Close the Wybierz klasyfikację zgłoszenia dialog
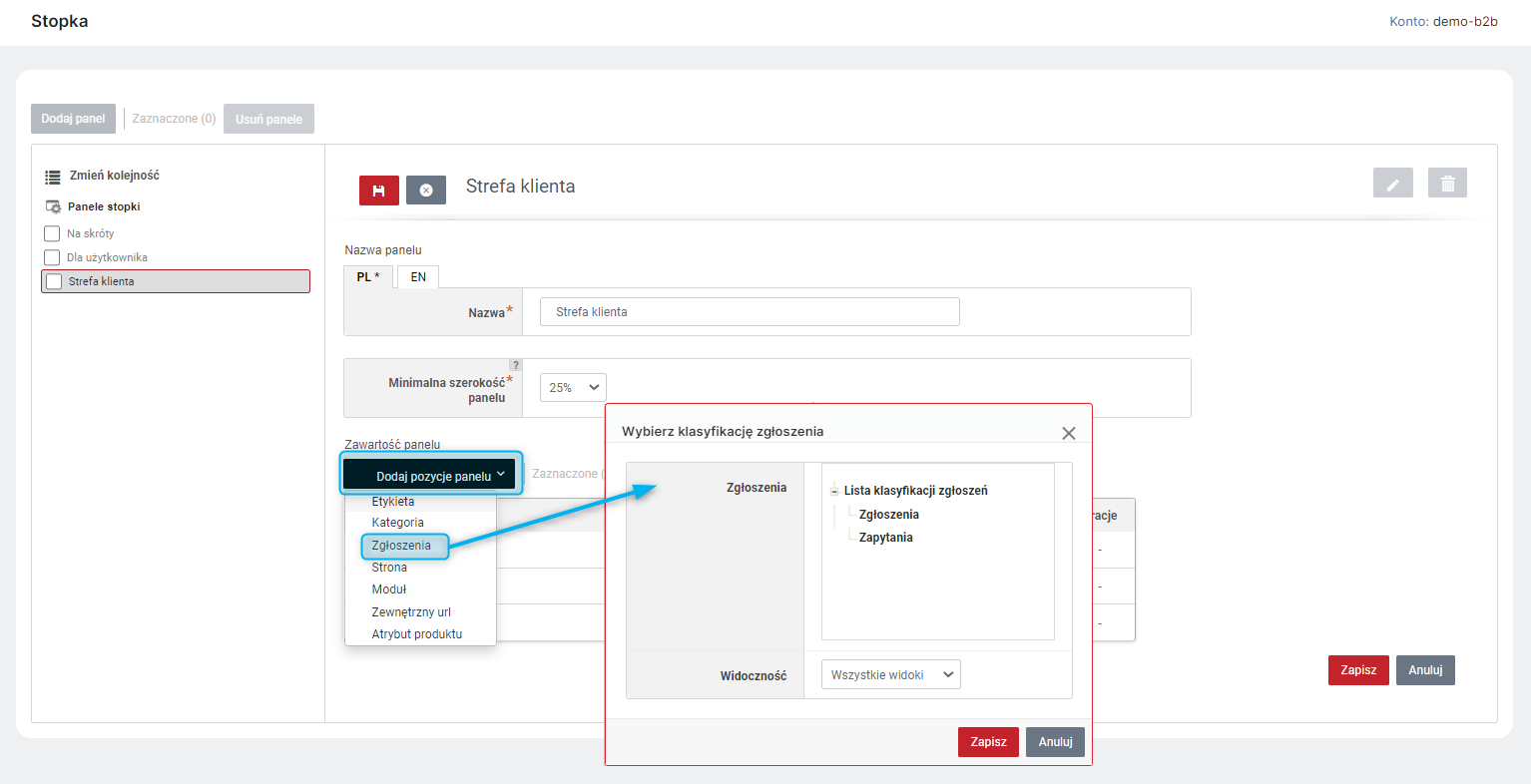Viewport: 1531px width, 784px height. 1069,433
